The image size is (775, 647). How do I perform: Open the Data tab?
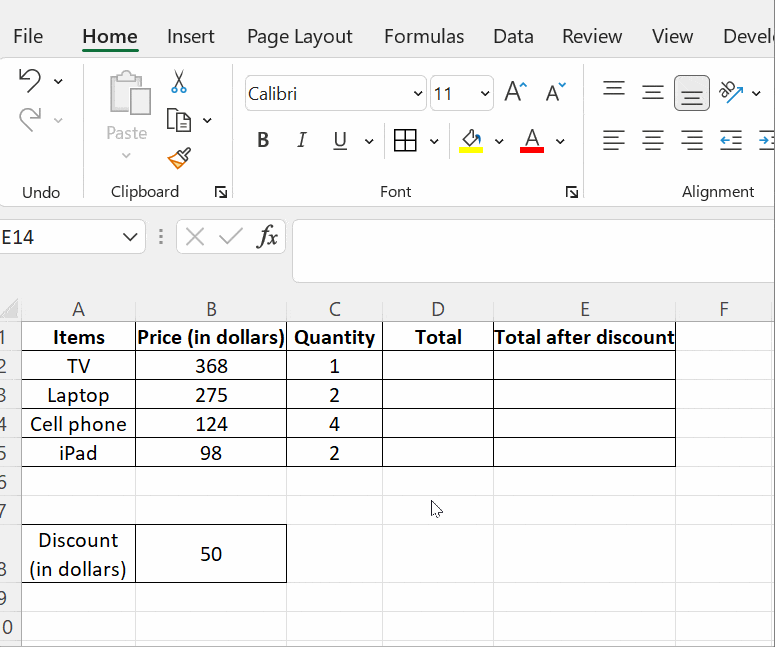513,37
